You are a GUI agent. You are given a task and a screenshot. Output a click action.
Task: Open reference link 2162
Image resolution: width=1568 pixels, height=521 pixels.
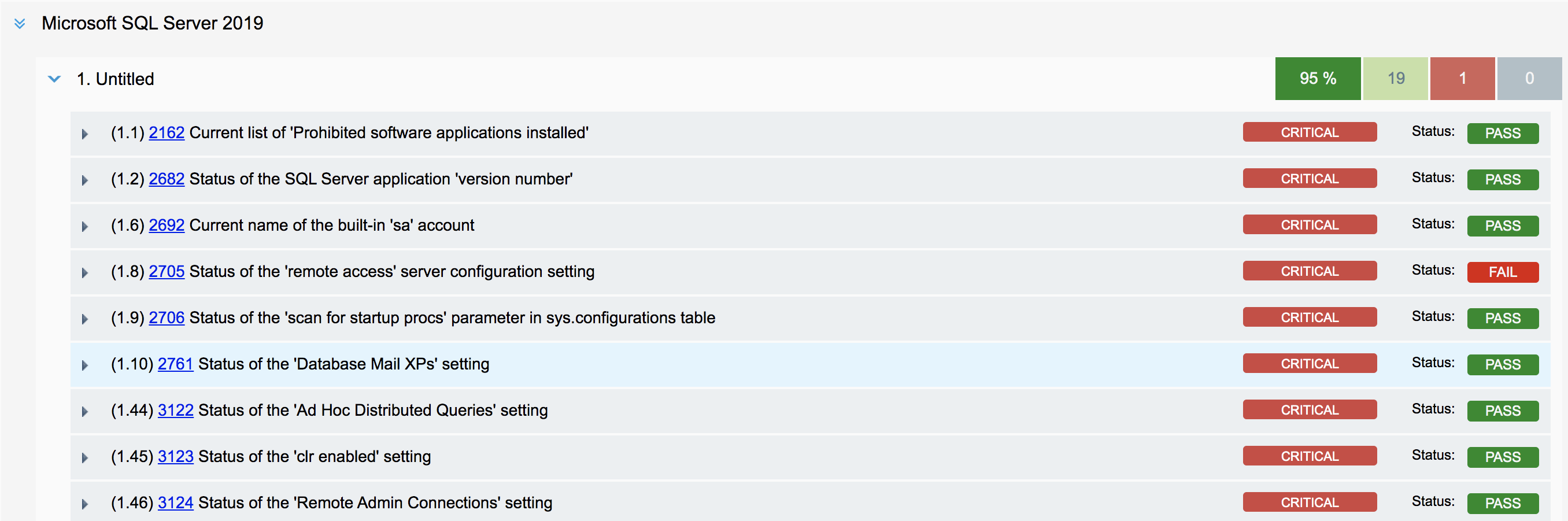tap(166, 132)
